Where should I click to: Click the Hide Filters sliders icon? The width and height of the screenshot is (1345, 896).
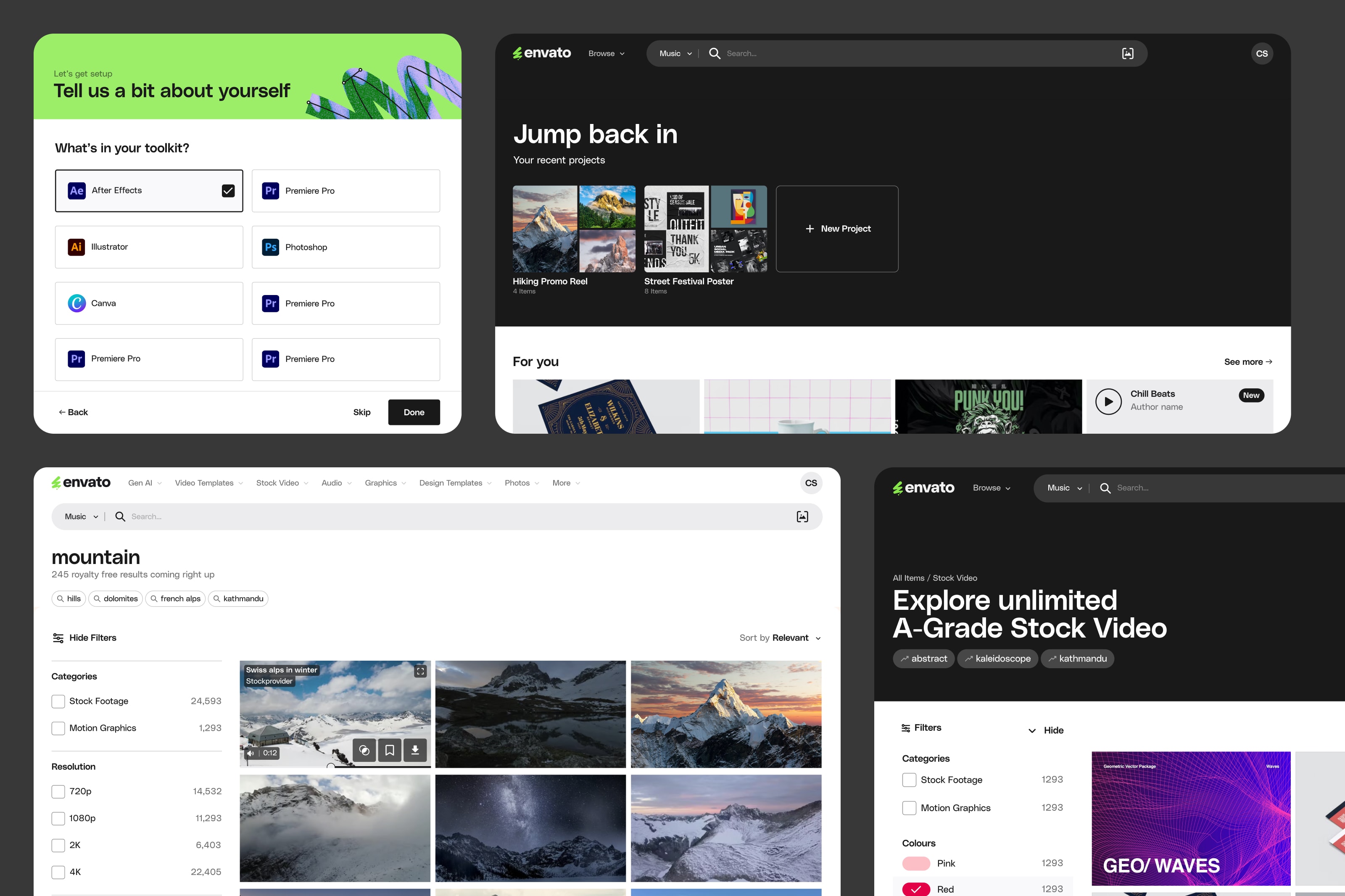point(58,638)
